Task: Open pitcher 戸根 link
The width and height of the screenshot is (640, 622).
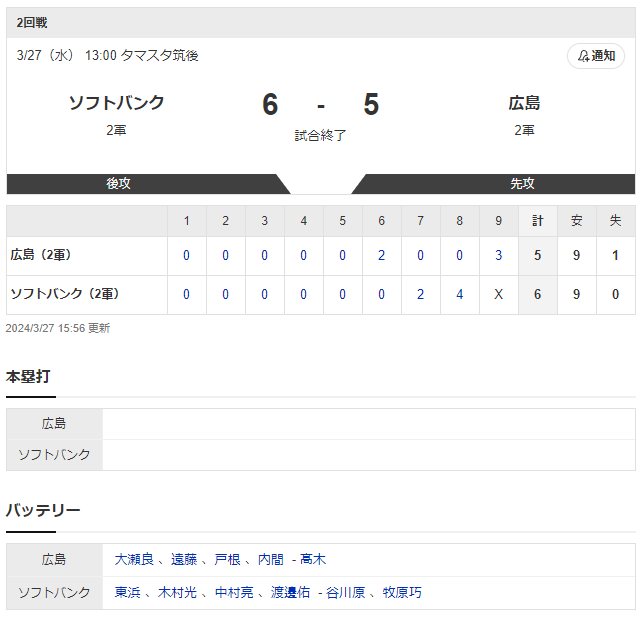Action: pos(227,559)
